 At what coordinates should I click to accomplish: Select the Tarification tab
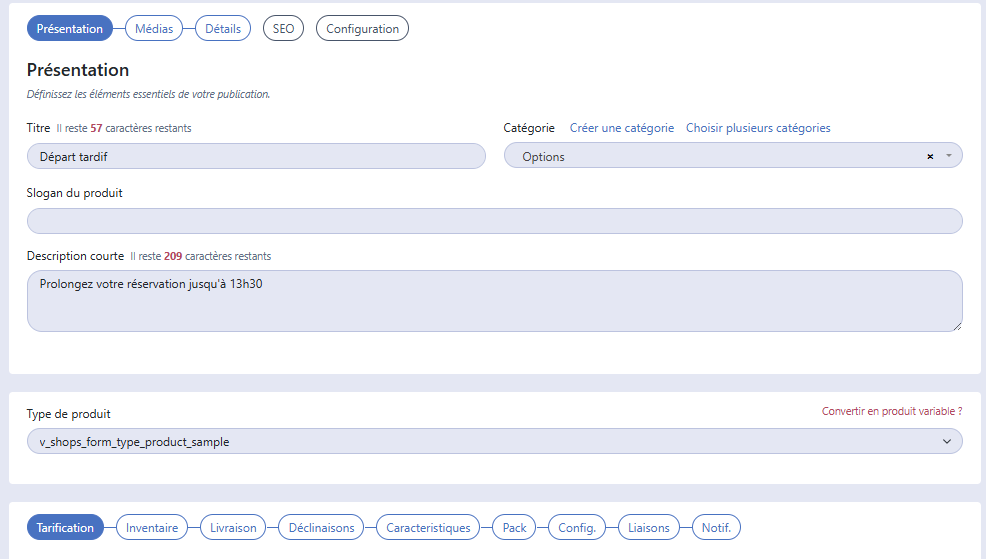(65, 528)
